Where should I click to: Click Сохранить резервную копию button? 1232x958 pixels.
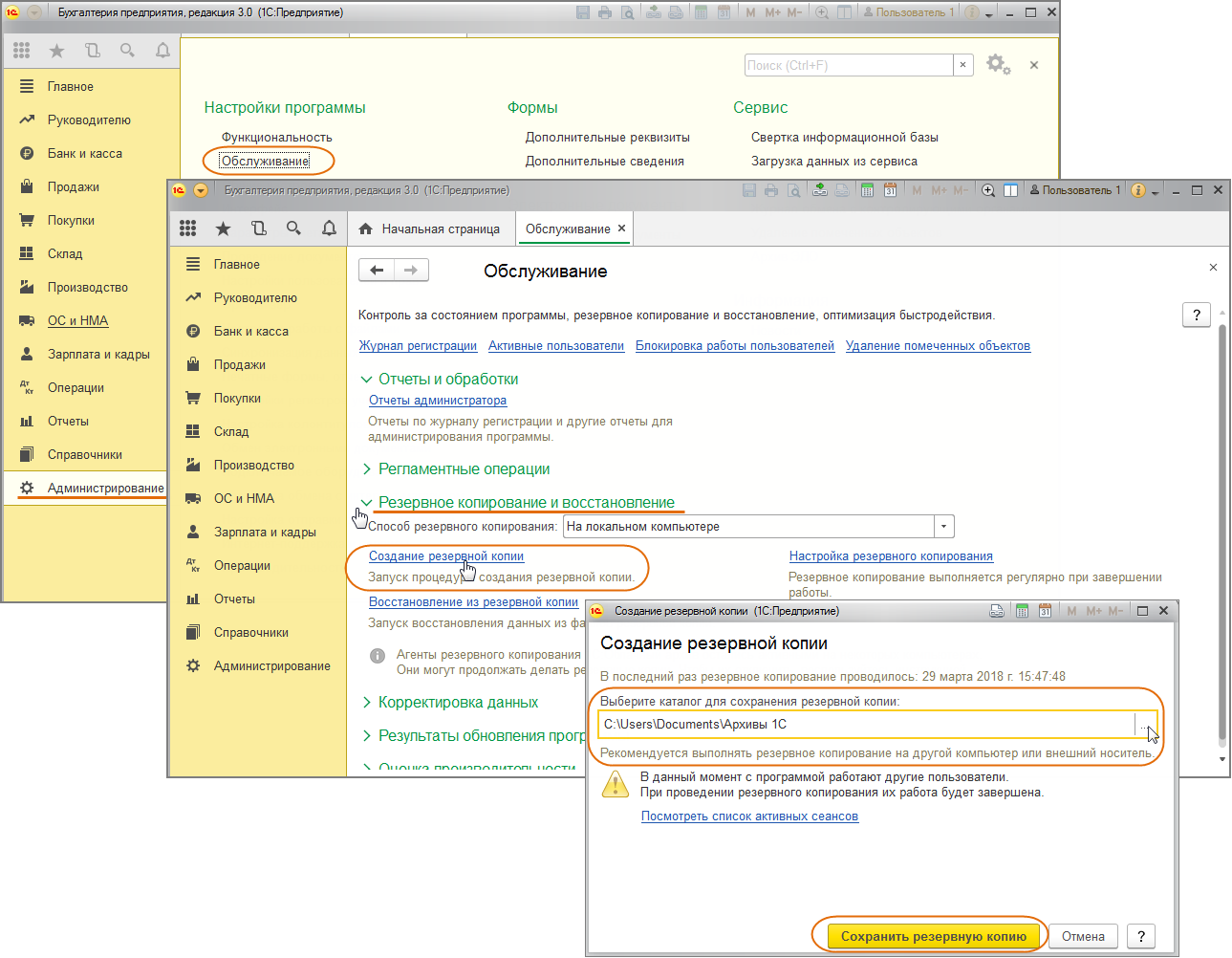[x=933, y=936]
